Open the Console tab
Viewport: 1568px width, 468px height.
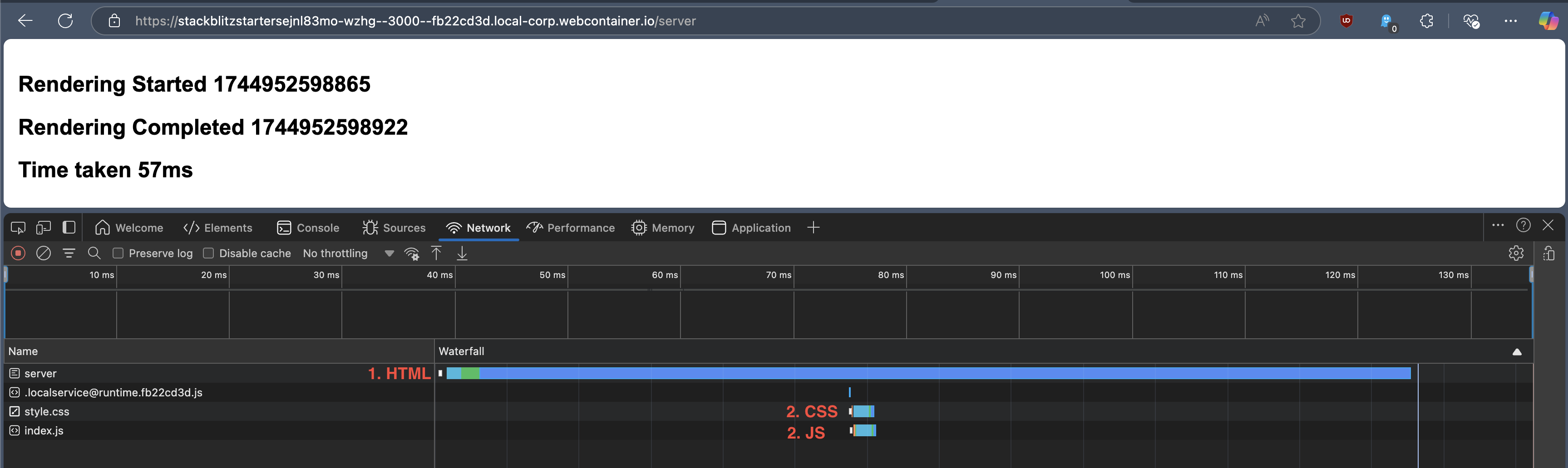308,228
